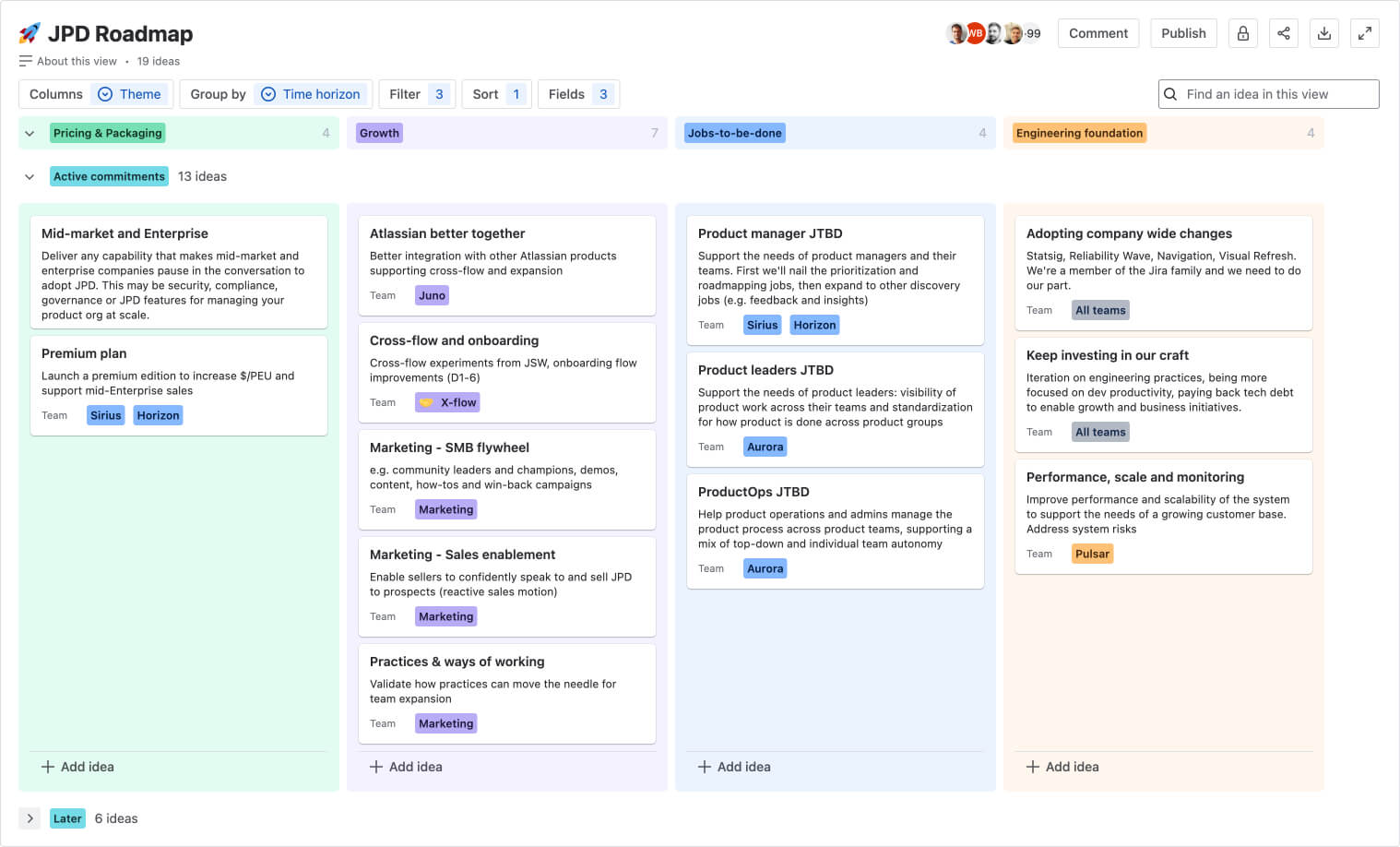Open the Atlassian better together card
This screenshot has width=1400, height=847.
pyautogui.click(x=507, y=266)
